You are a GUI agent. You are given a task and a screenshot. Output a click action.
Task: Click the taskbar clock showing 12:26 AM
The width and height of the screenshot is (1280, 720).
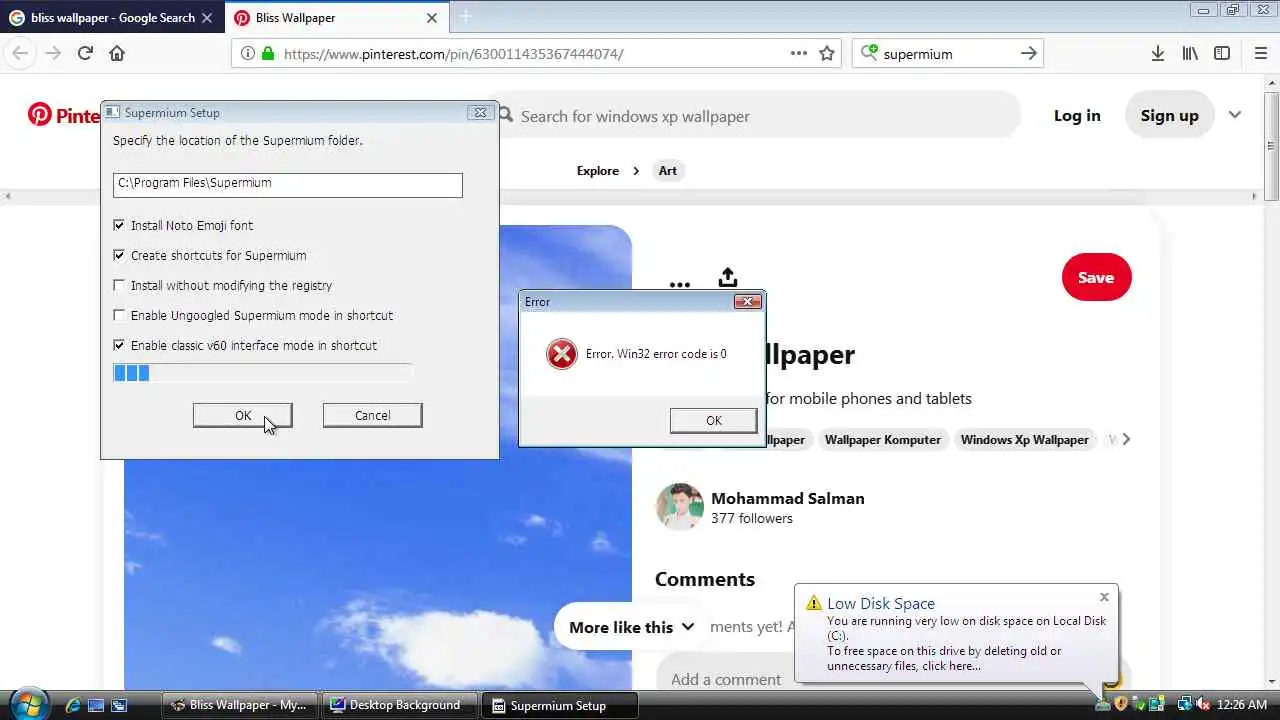[x=1242, y=705]
